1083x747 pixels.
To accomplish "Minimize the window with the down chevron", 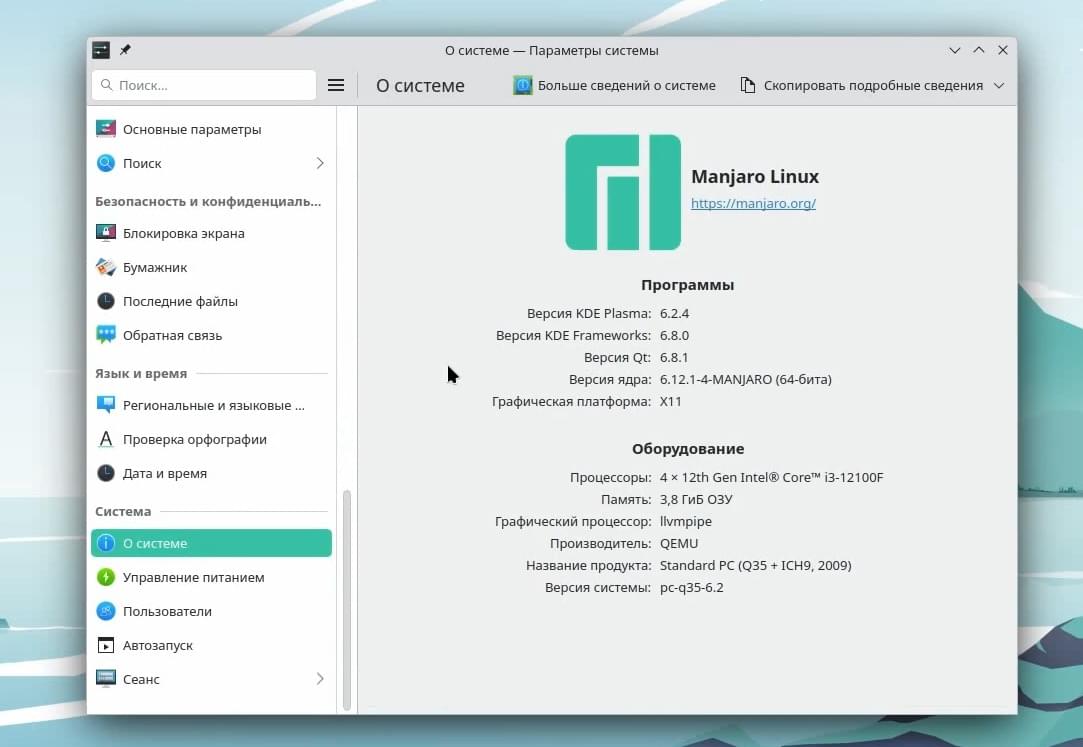I will (x=955, y=50).
